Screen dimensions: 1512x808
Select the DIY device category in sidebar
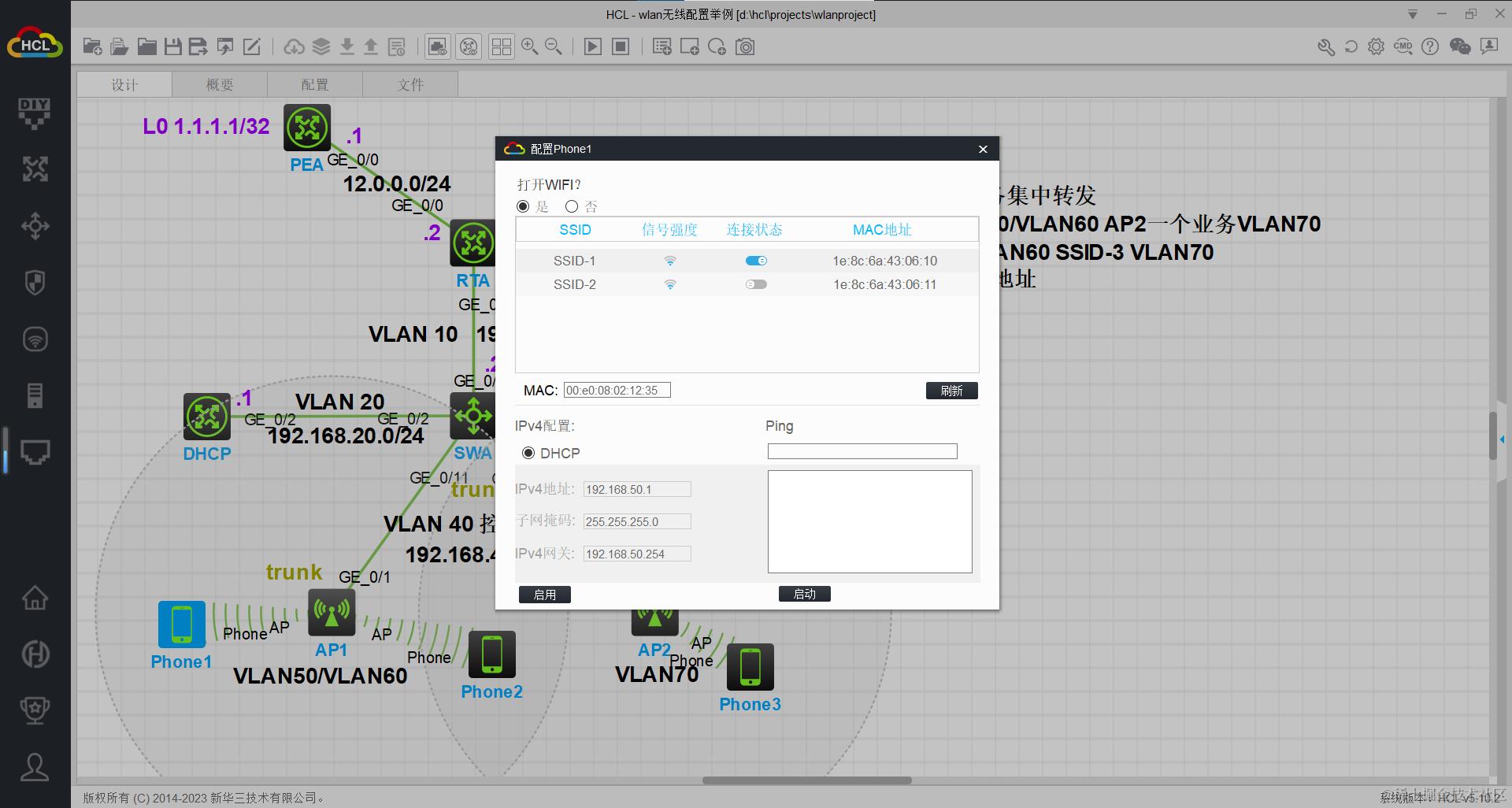[35, 113]
